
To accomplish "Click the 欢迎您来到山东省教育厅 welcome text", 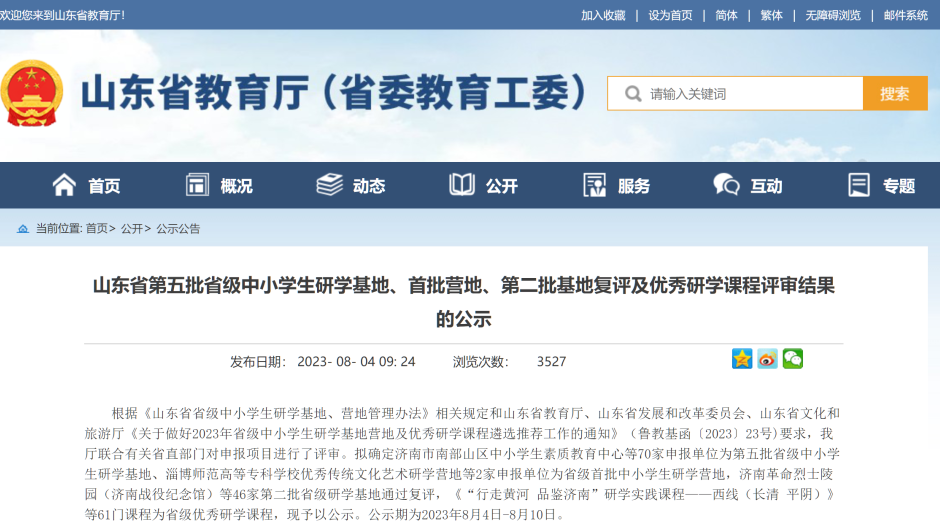I will click(x=62, y=15).
